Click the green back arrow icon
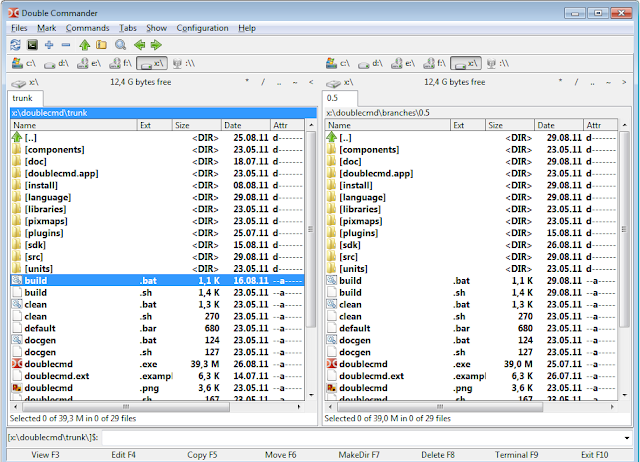The width and height of the screenshot is (640, 462). pyautogui.click(x=139, y=45)
